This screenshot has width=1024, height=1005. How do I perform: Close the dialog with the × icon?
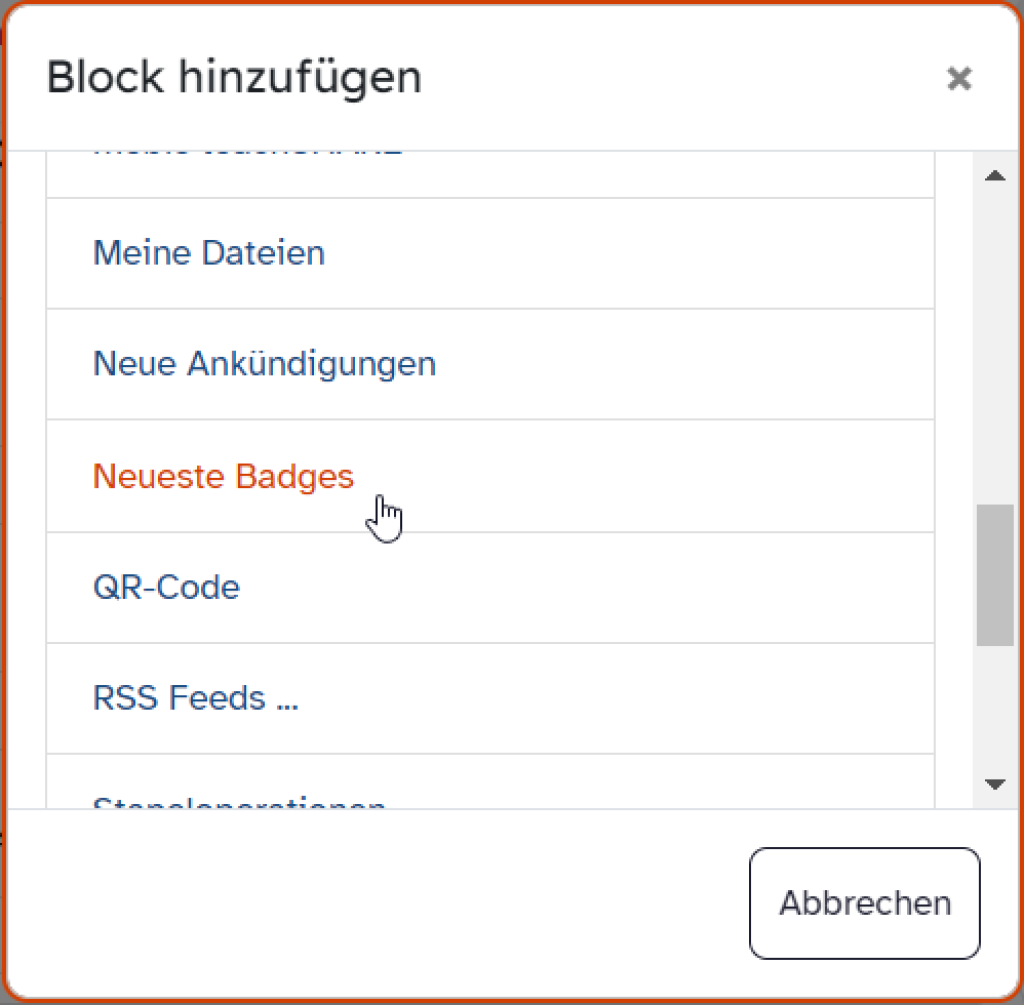coord(959,78)
